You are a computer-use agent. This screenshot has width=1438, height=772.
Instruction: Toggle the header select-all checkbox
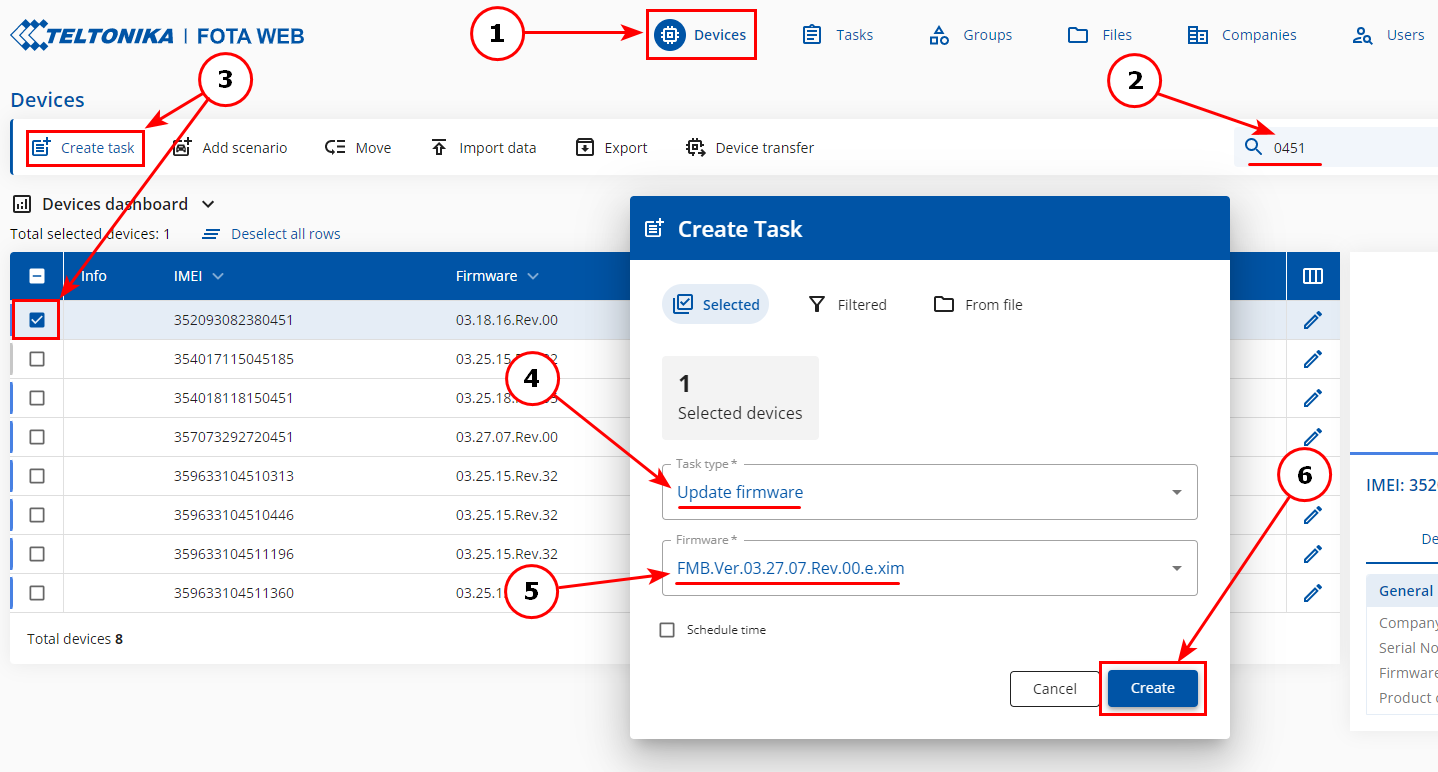point(37,276)
